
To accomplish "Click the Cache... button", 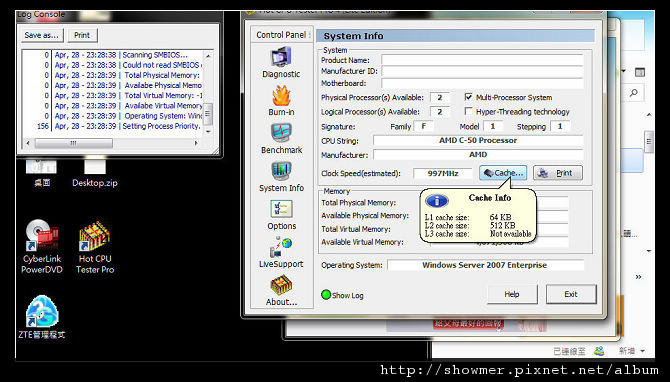I will click(x=503, y=173).
